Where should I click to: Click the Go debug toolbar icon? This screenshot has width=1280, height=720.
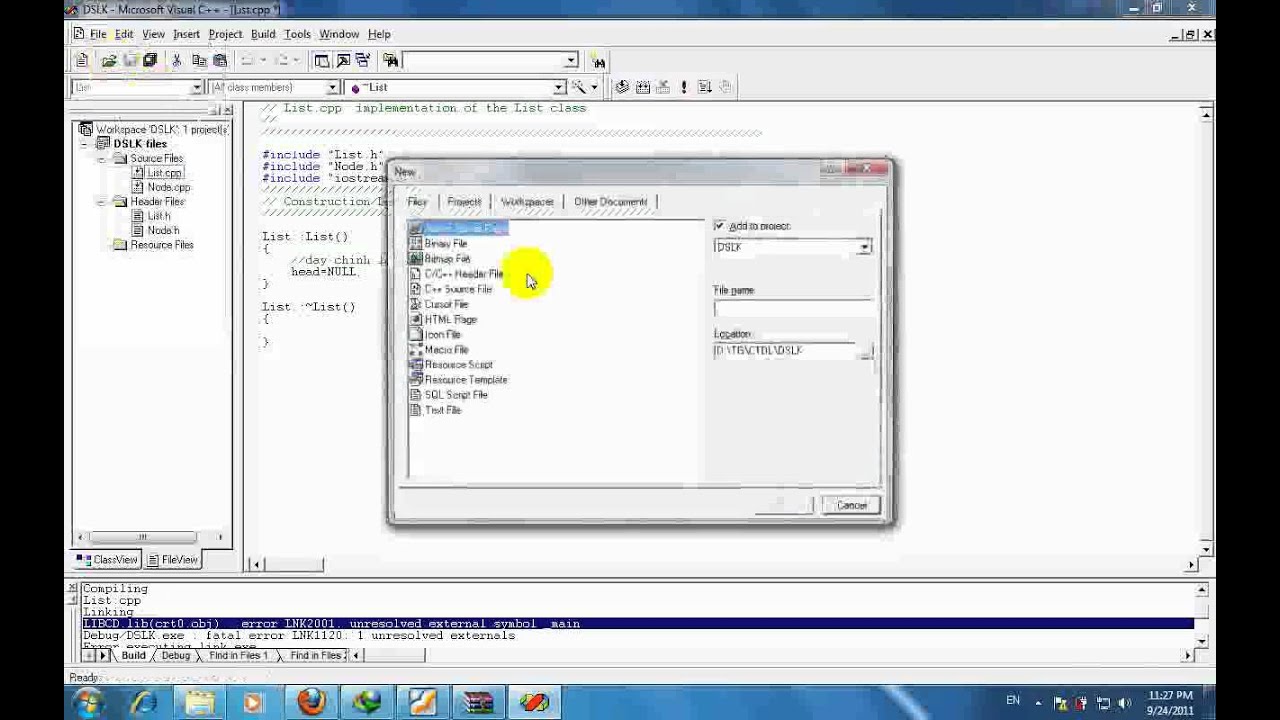(704, 87)
